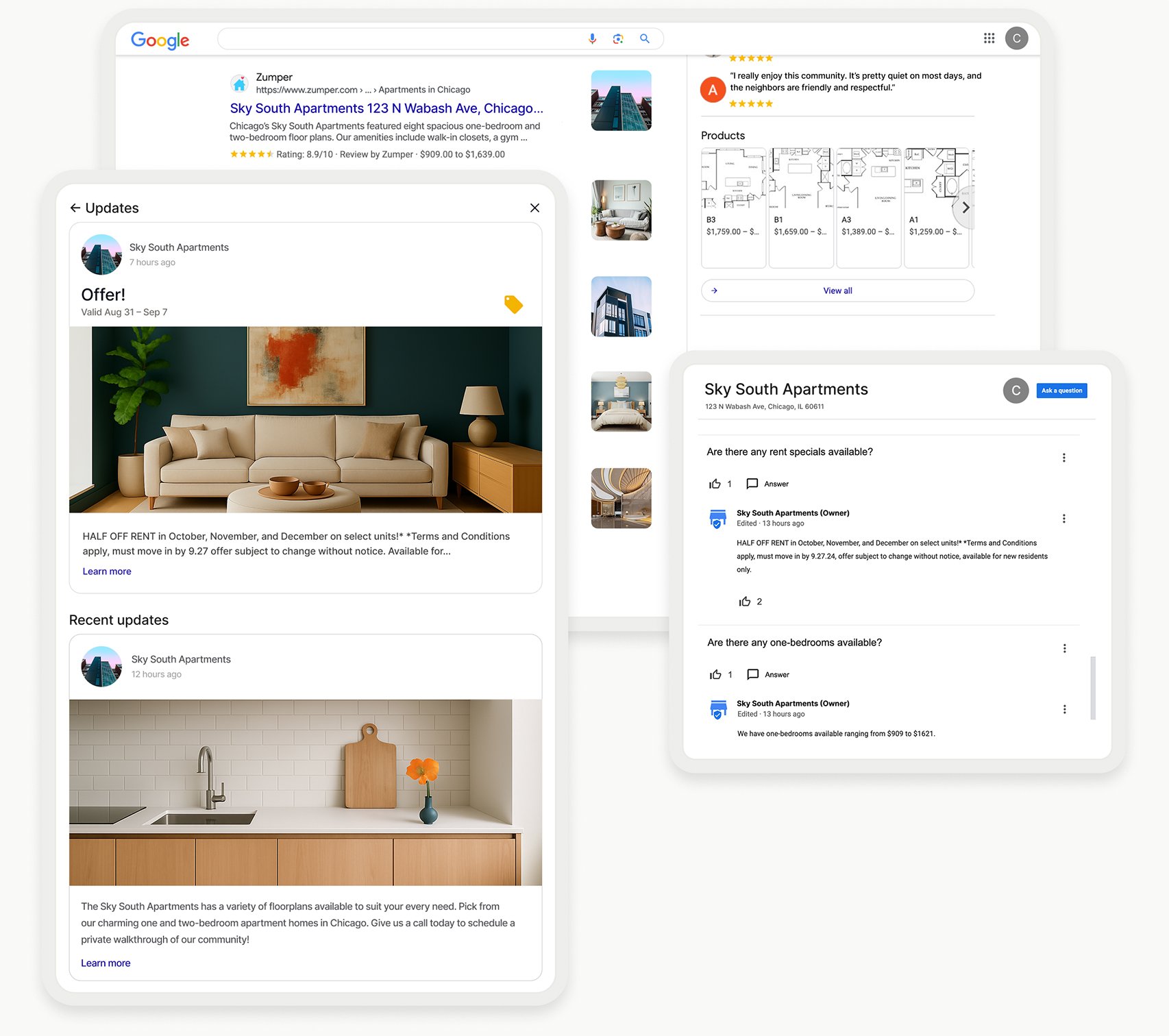This screenshot has width=1169, height=1036.
Task: Click Learn more on the floorplans update
Action: pos(106,963)
